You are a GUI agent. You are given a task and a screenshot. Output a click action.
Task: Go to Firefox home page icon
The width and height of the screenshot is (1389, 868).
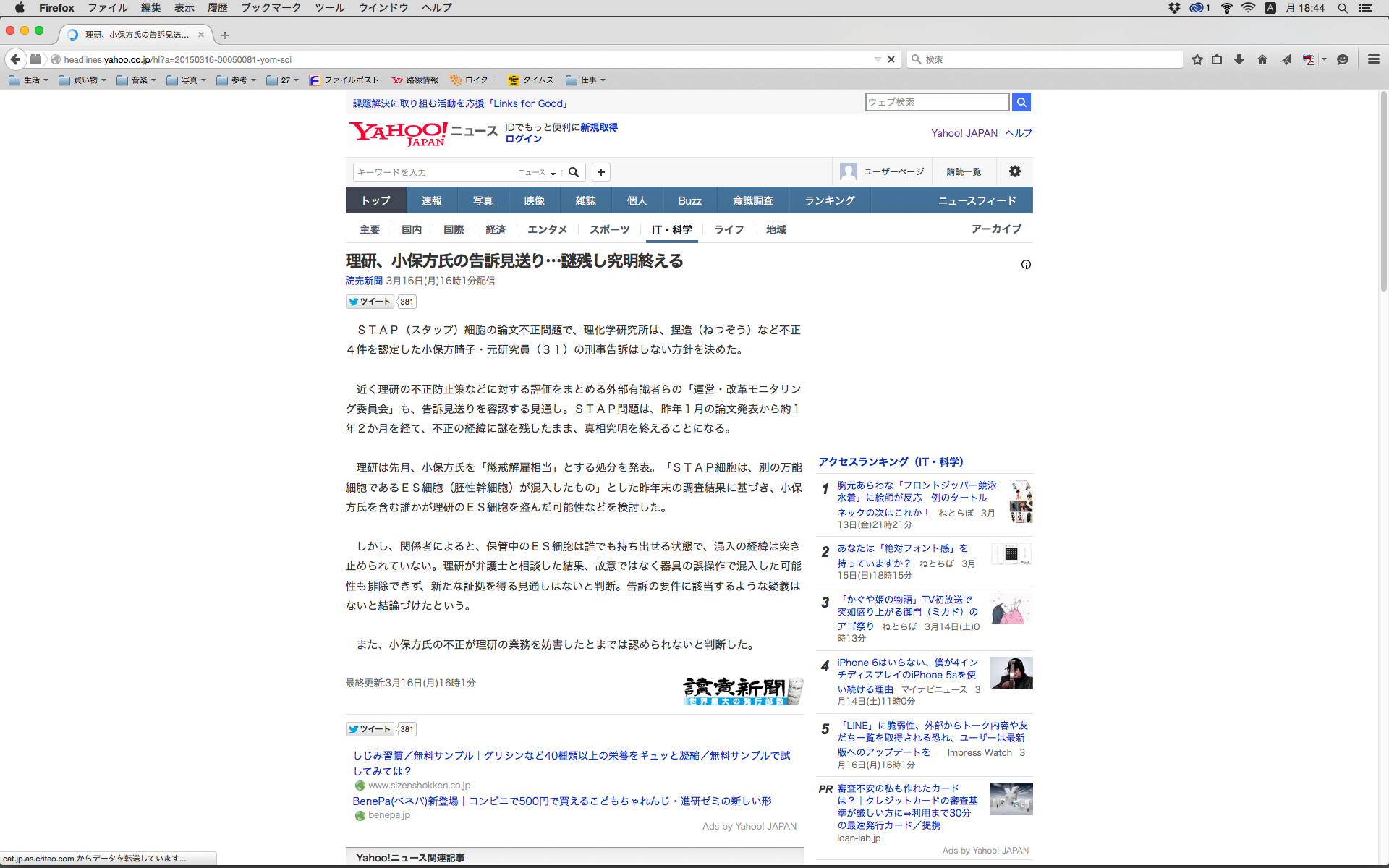coord(1262,59)
